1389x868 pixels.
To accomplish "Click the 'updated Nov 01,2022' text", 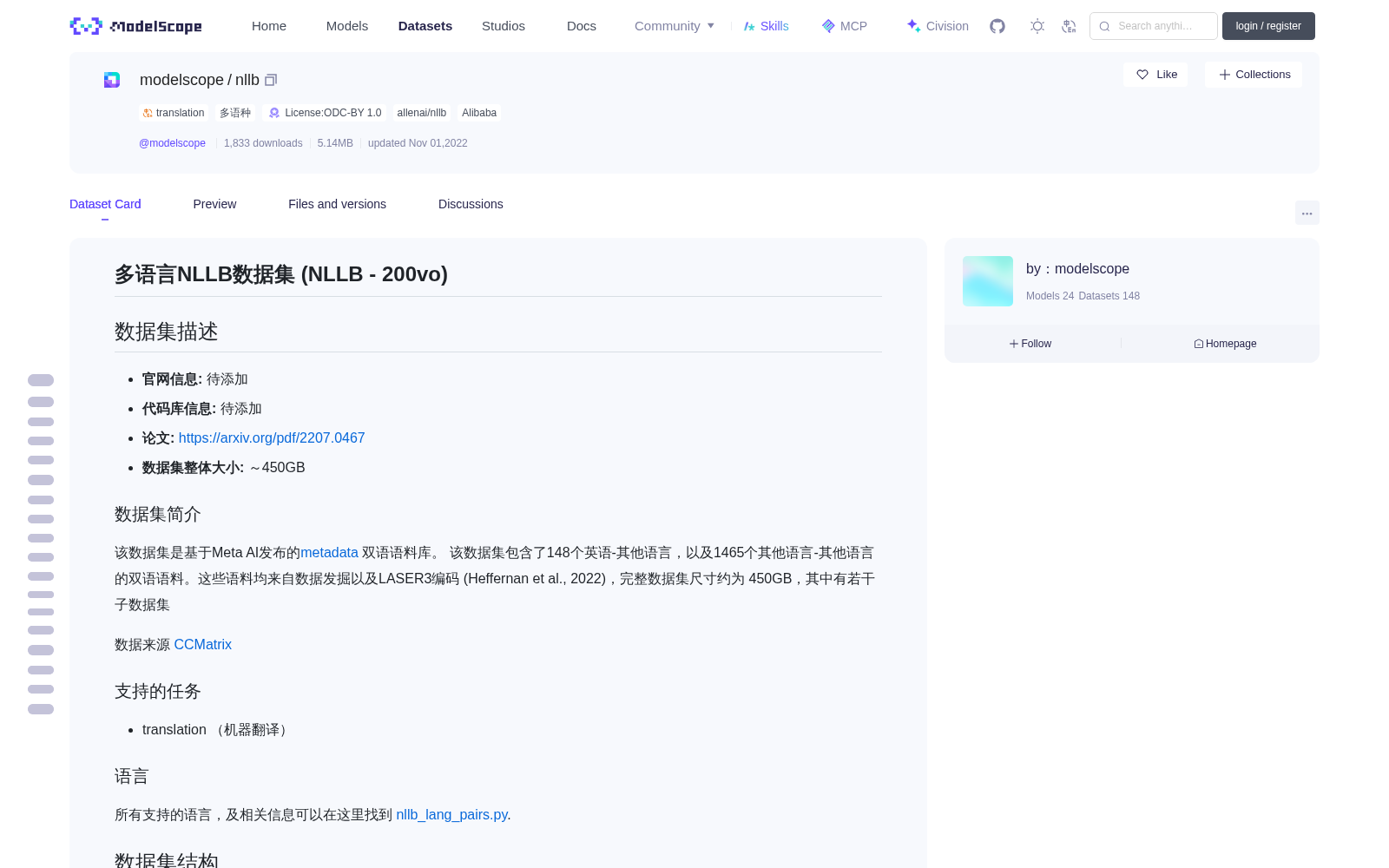I will tap(418, 143).
